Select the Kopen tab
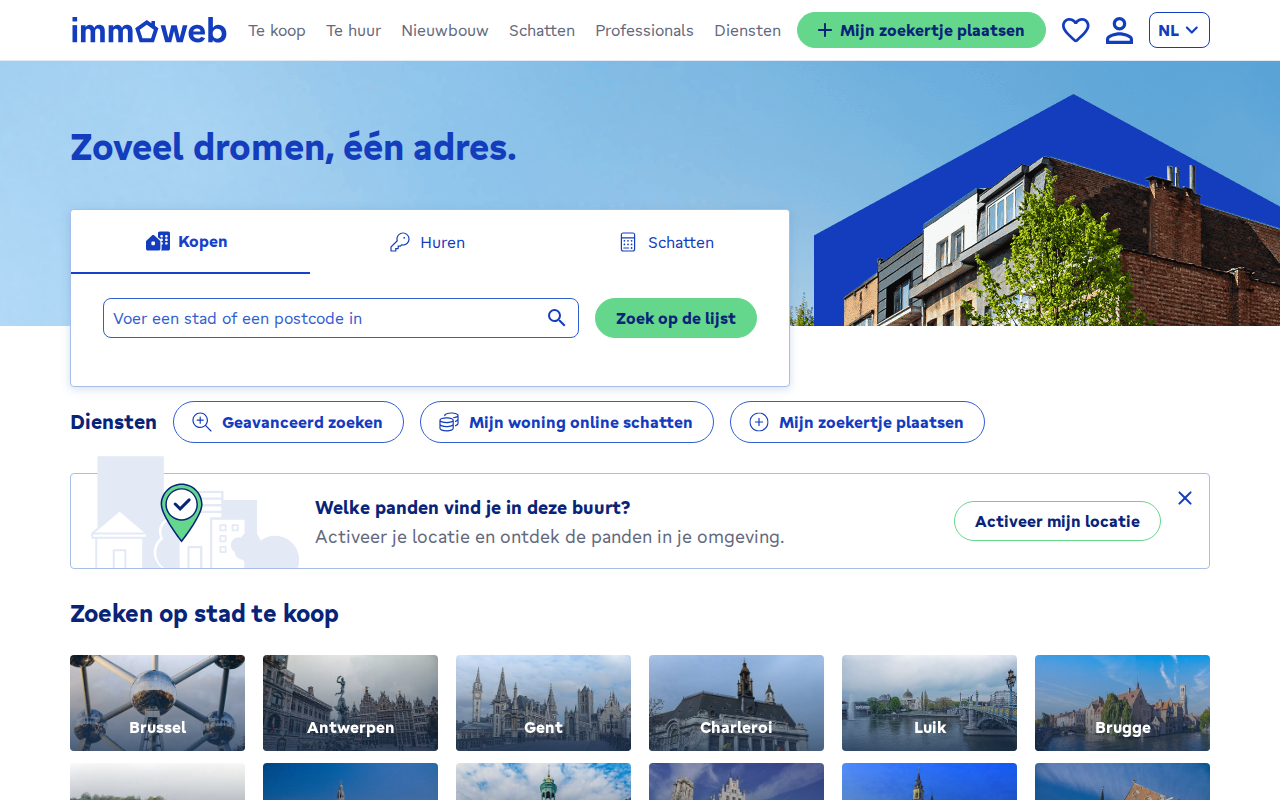Viewport: 1280px width, 800px height. (x=190, y=242)
